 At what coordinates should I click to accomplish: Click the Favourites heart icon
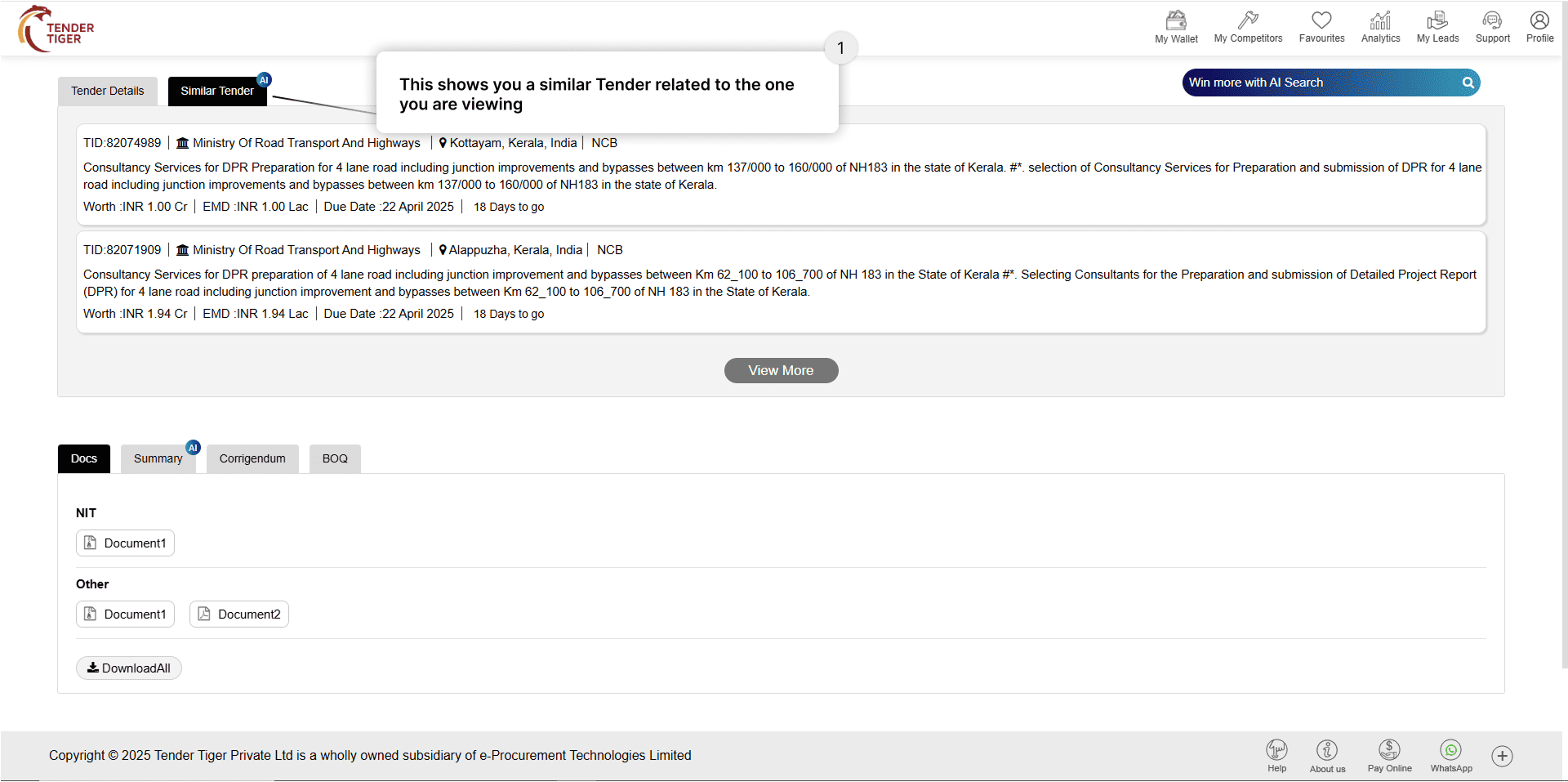pos(1321,20)
